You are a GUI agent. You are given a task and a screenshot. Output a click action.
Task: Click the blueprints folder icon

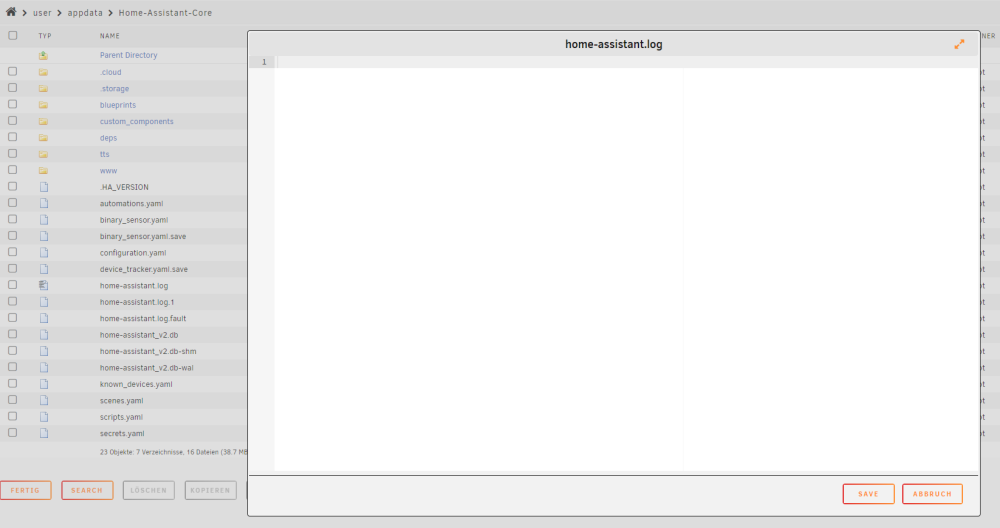coord(43,105)
